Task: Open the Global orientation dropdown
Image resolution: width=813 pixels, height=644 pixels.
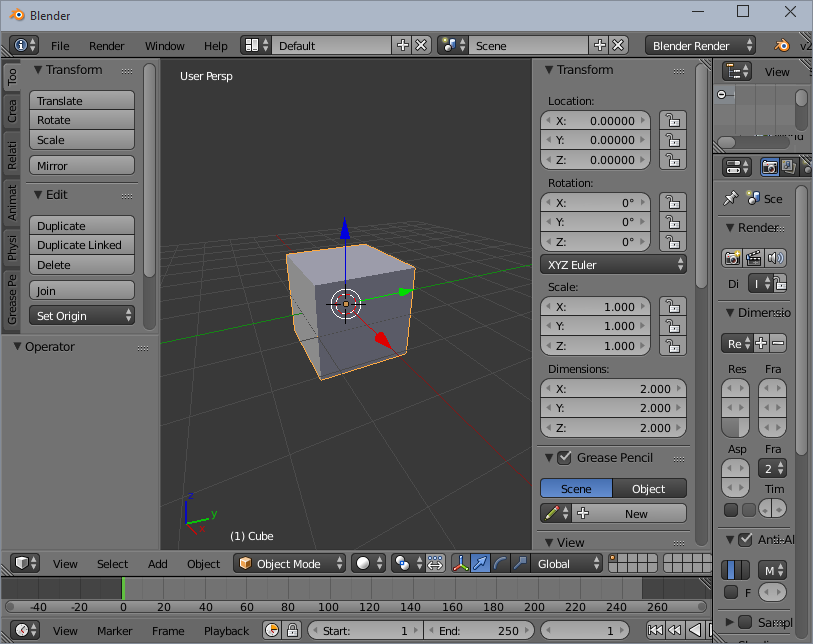Action: (x=566, y=563)
